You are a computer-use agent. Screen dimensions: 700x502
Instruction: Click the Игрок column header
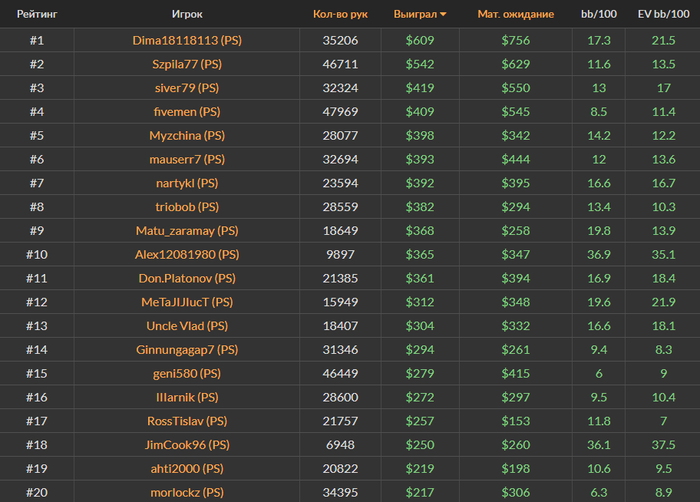tap(187, 14)
